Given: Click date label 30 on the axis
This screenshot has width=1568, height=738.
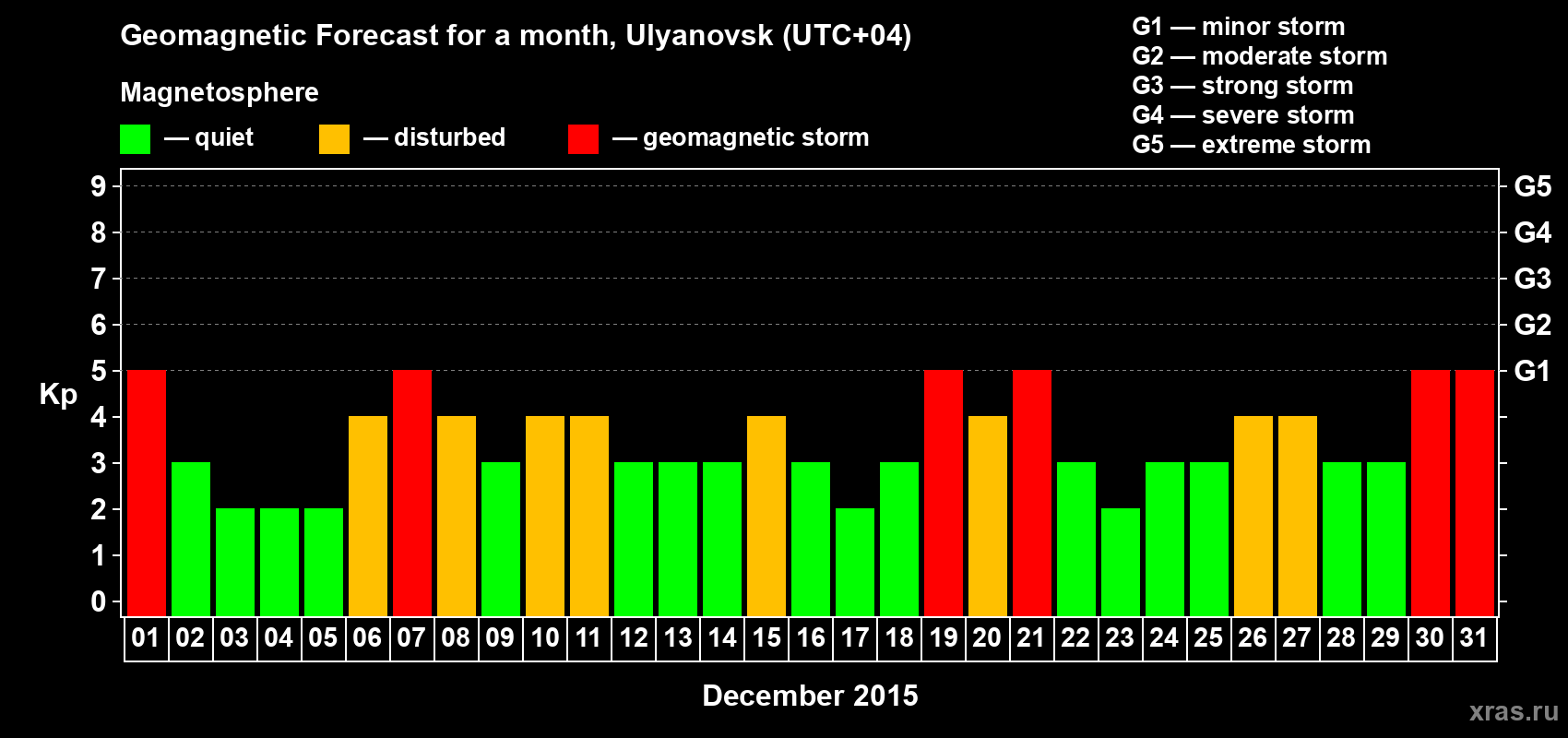Looking at the screenshot, I should click(1430, 637).
